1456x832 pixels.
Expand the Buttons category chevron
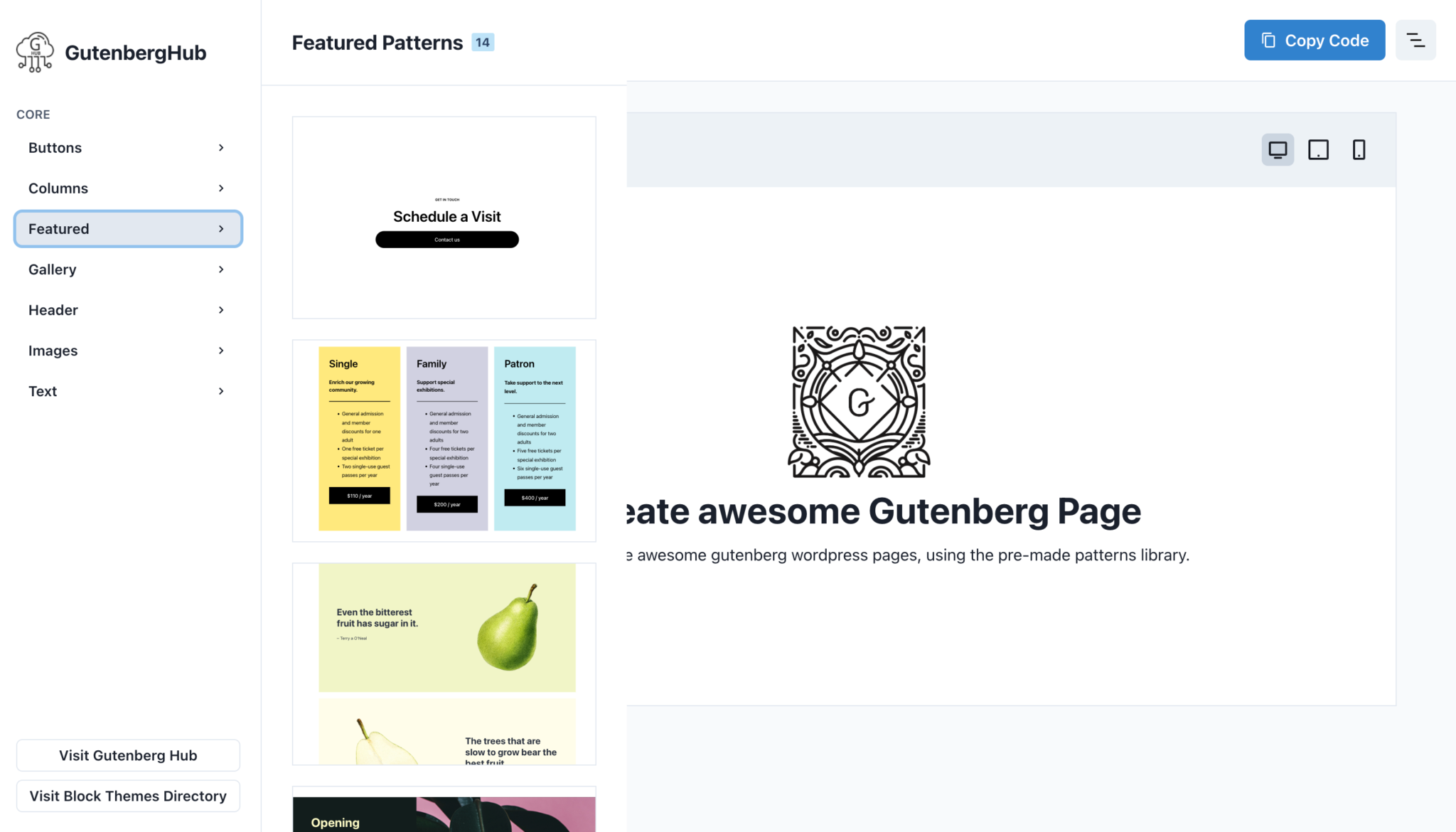point(221,148)
